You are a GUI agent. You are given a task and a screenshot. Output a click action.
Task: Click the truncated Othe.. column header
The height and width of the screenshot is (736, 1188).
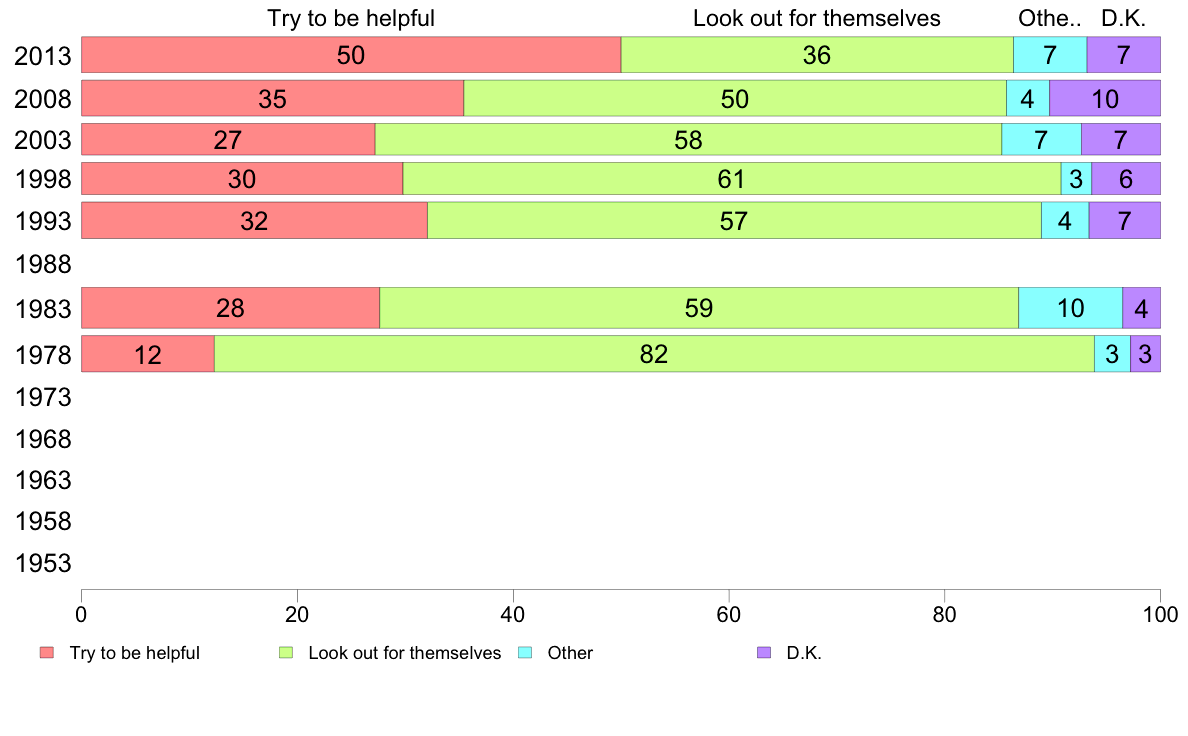coord(1049,18)
